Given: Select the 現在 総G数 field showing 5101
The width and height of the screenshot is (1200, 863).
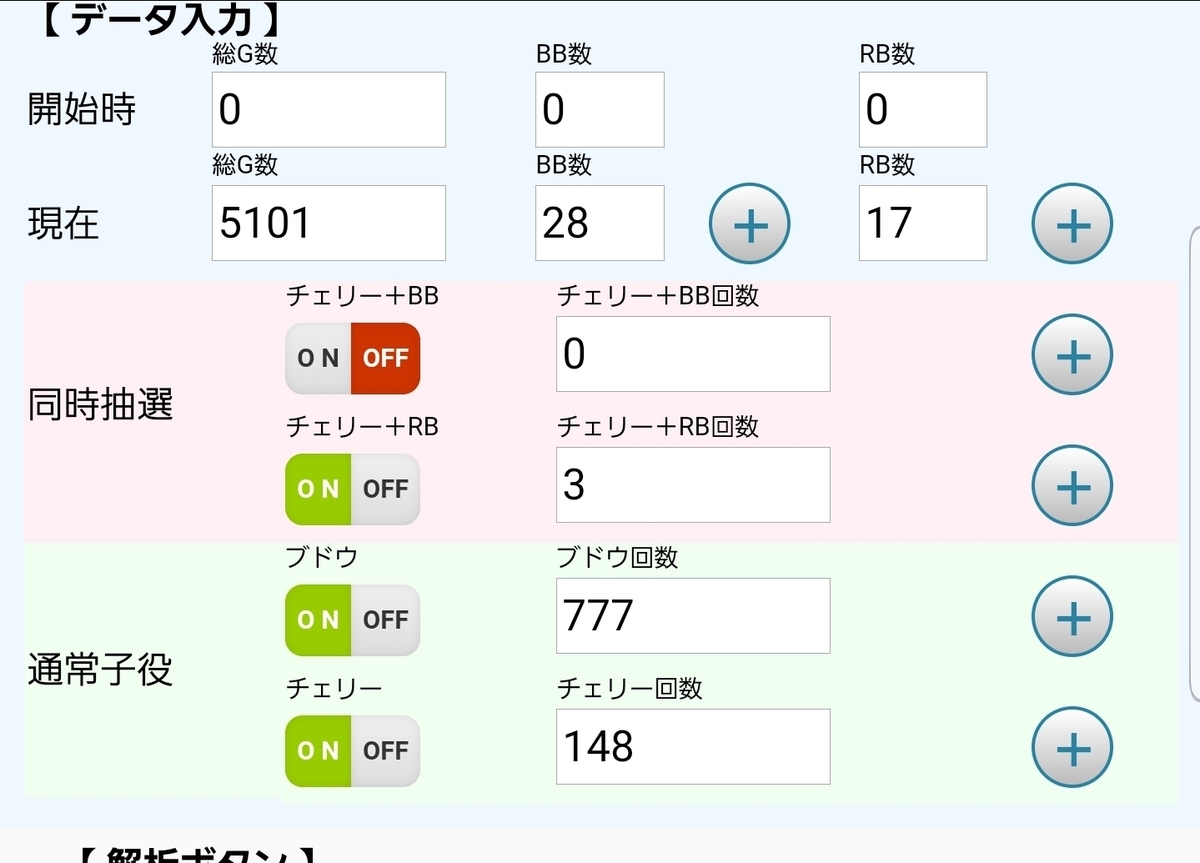Looking at the screenshot, I should pos(328,223).
